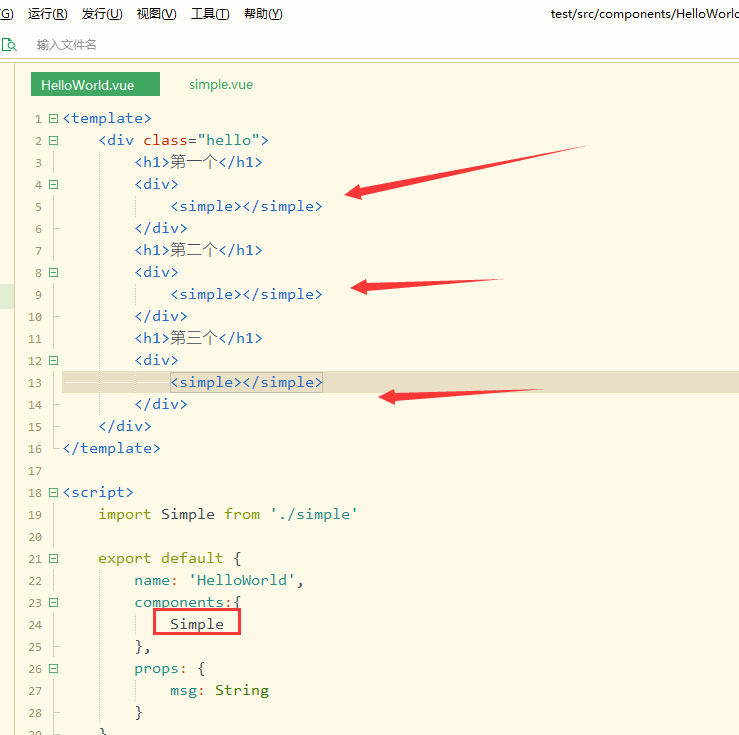Open the 运行(R) menu
Screen dimensions: 739x735
click(x=48, y=14)
